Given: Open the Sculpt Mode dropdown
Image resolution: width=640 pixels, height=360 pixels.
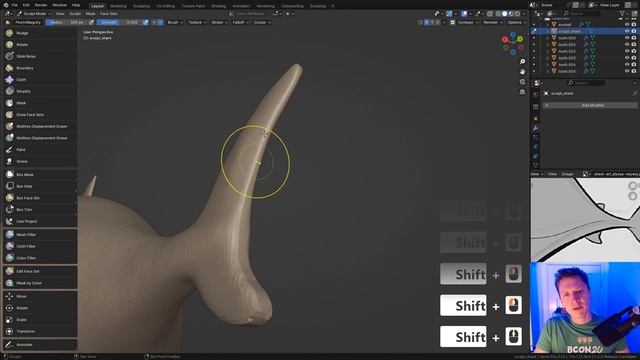Looking at the screenshot, I should pyautogui.click(x=34, y=14).
